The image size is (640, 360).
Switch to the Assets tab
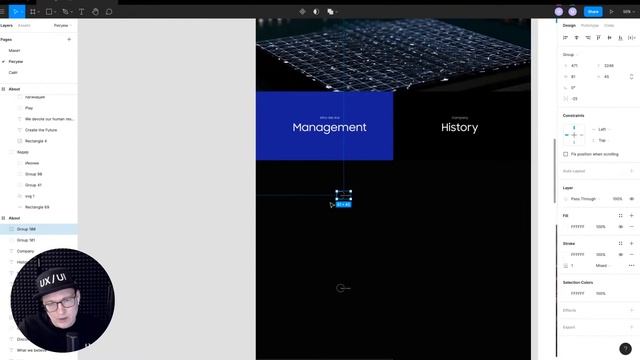[24, 25]
